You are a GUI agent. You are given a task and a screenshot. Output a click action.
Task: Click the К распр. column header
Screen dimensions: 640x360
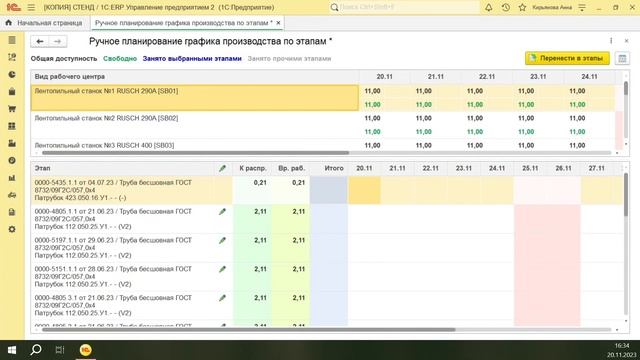252,168
